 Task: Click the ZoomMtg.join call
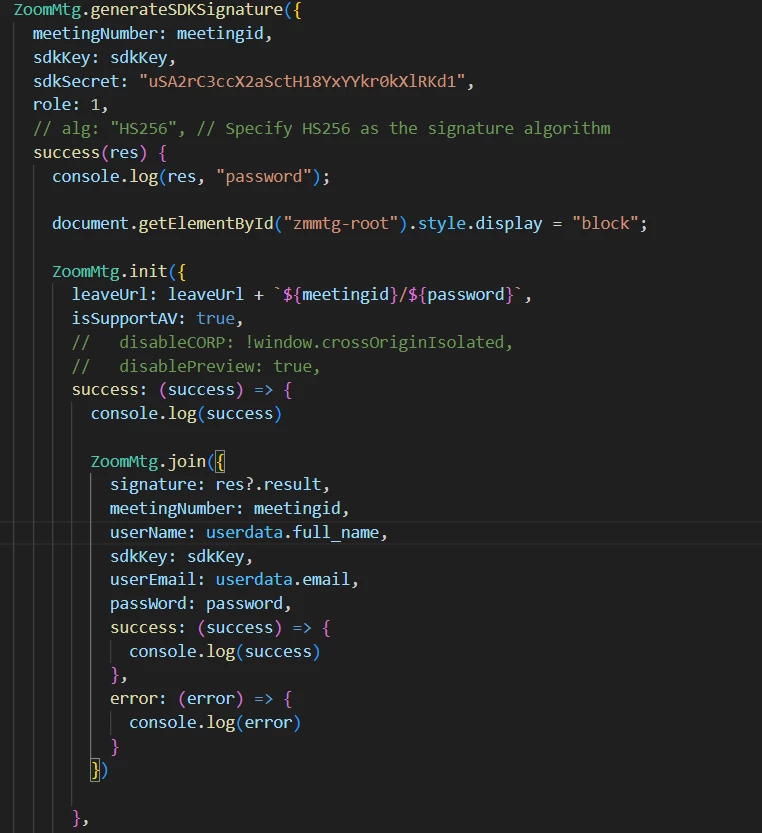[x=158, y=461]
